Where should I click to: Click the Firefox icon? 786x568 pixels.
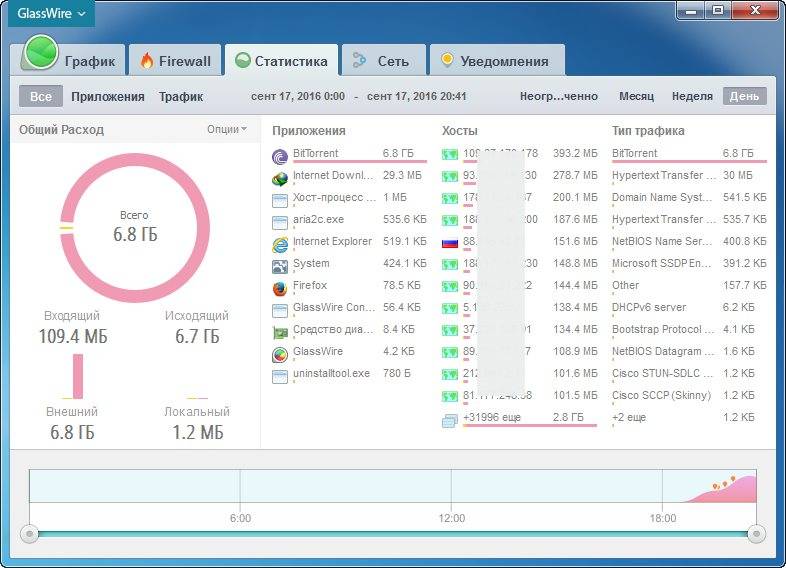(x=280, y=288)
